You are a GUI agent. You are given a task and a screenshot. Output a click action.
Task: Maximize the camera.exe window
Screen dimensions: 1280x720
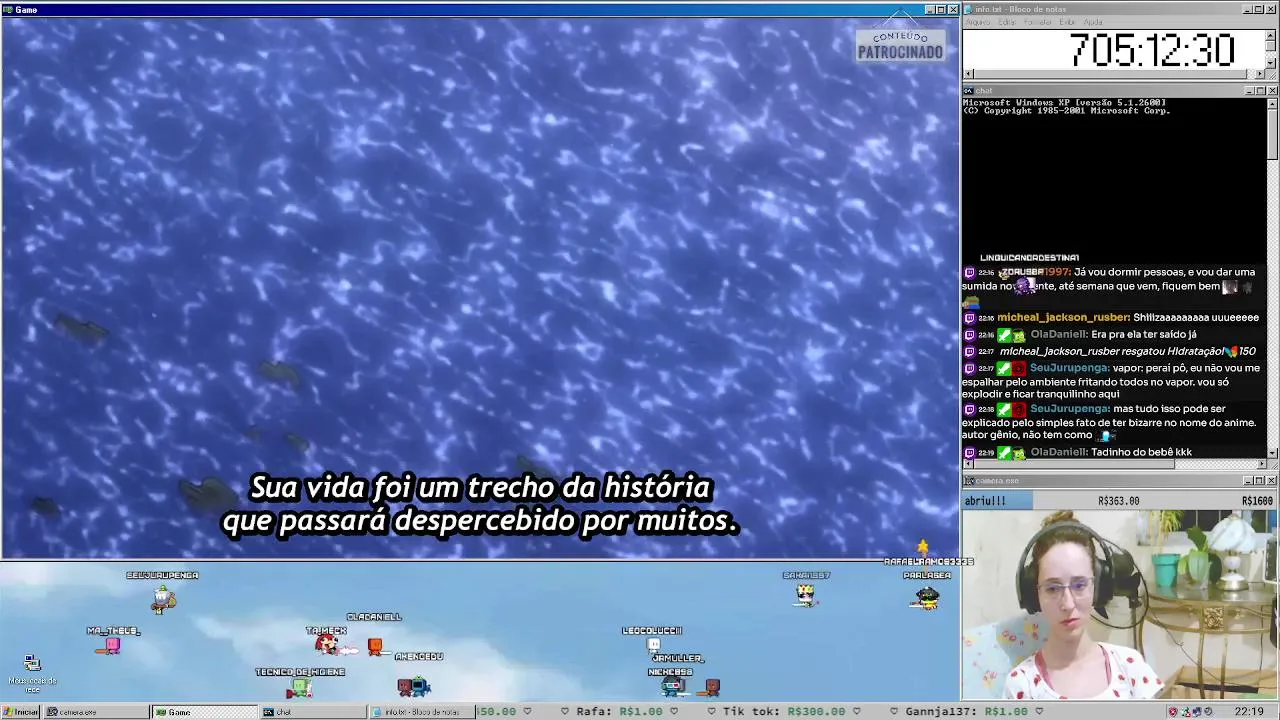(x=1260, y=481)
